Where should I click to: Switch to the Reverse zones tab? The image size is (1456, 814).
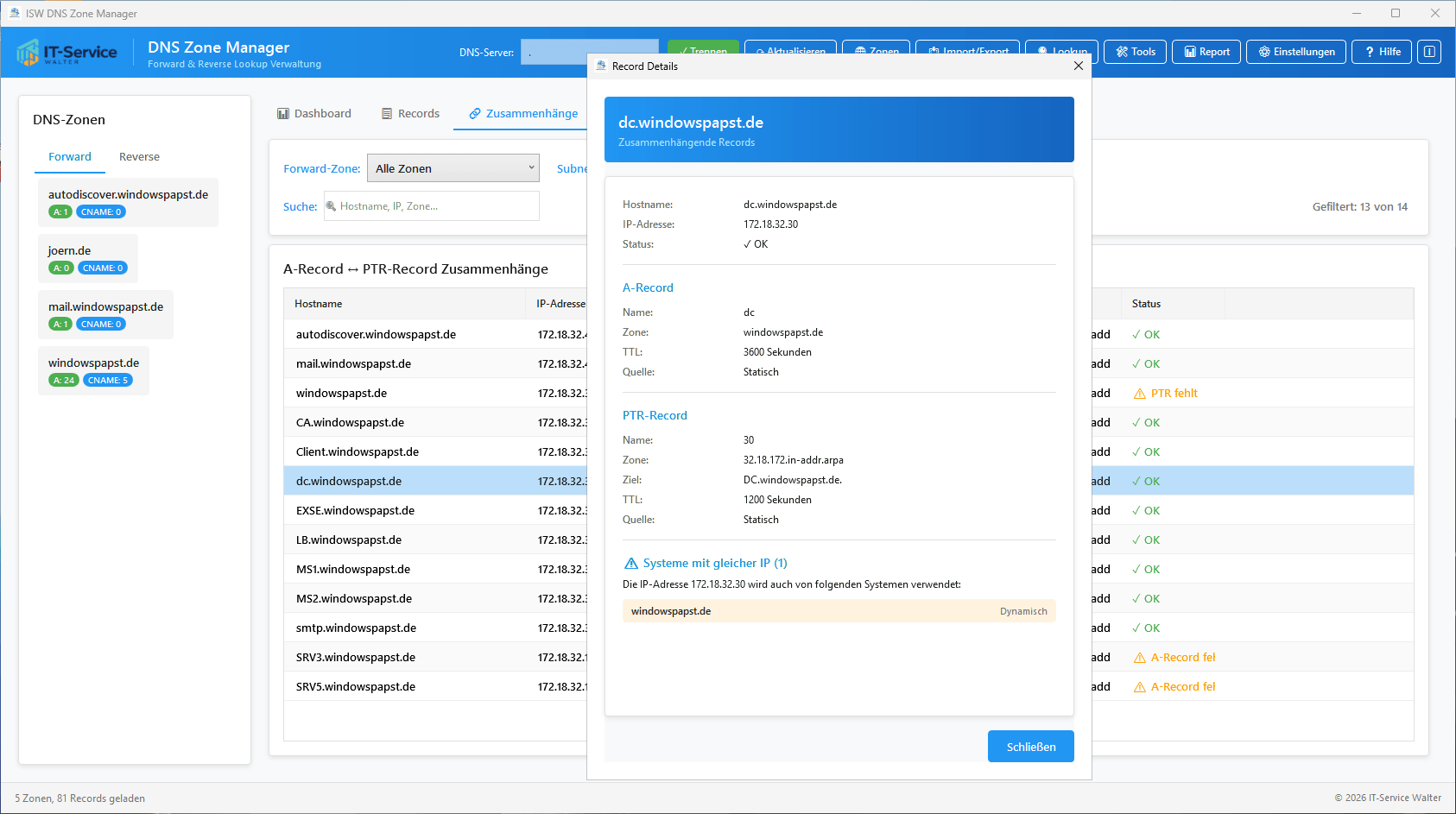tap(139, 156)
